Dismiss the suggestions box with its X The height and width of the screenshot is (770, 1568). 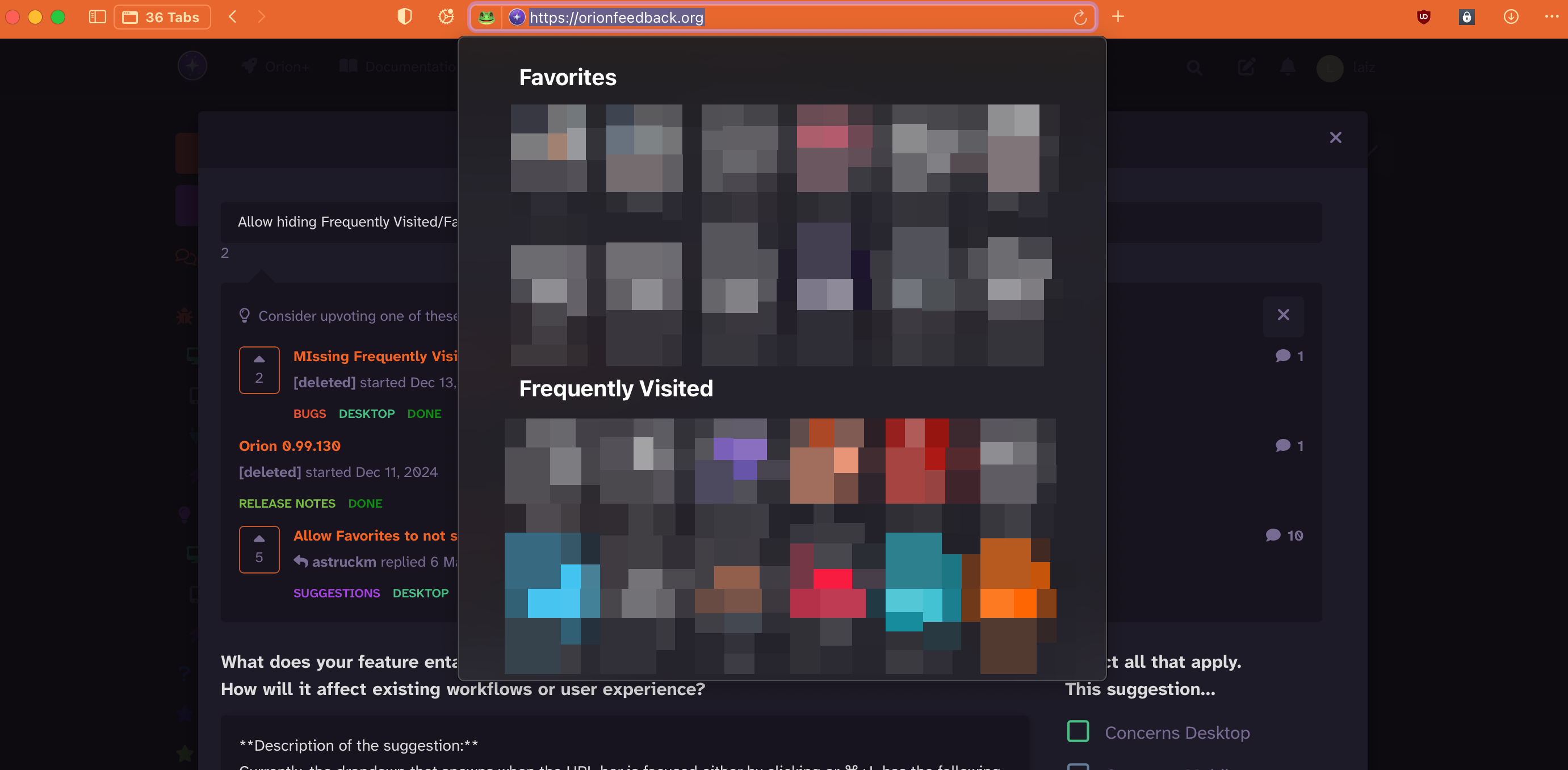pyautogui.click(x=1283, y=315)
